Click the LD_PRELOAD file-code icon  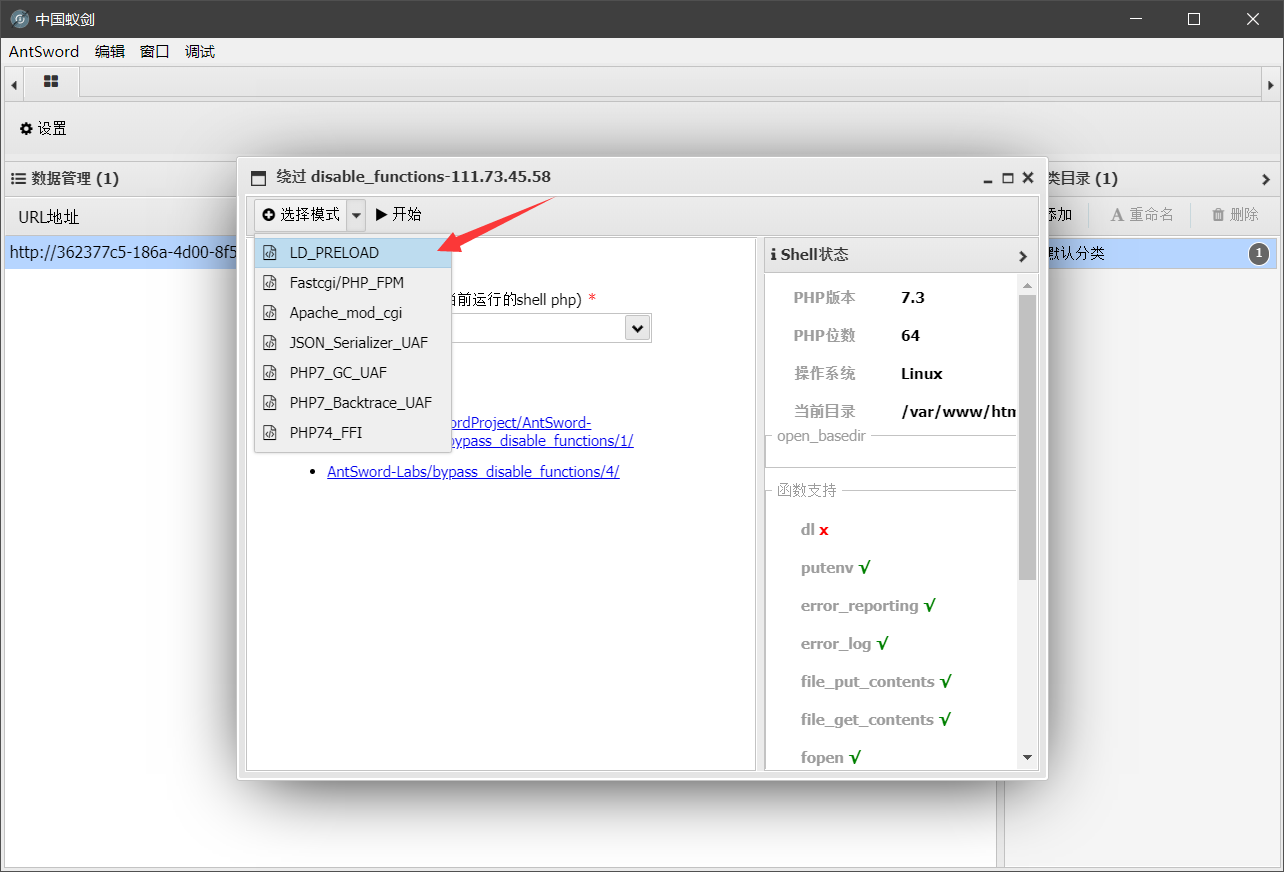click(269, 253)
